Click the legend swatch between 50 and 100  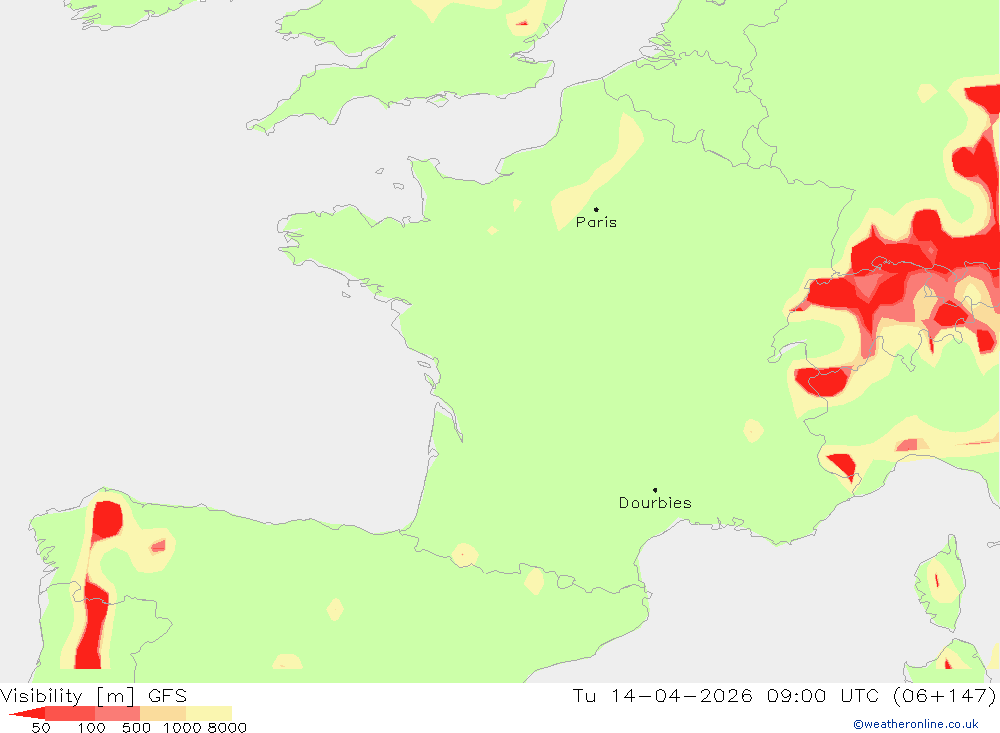click(70, 714)
